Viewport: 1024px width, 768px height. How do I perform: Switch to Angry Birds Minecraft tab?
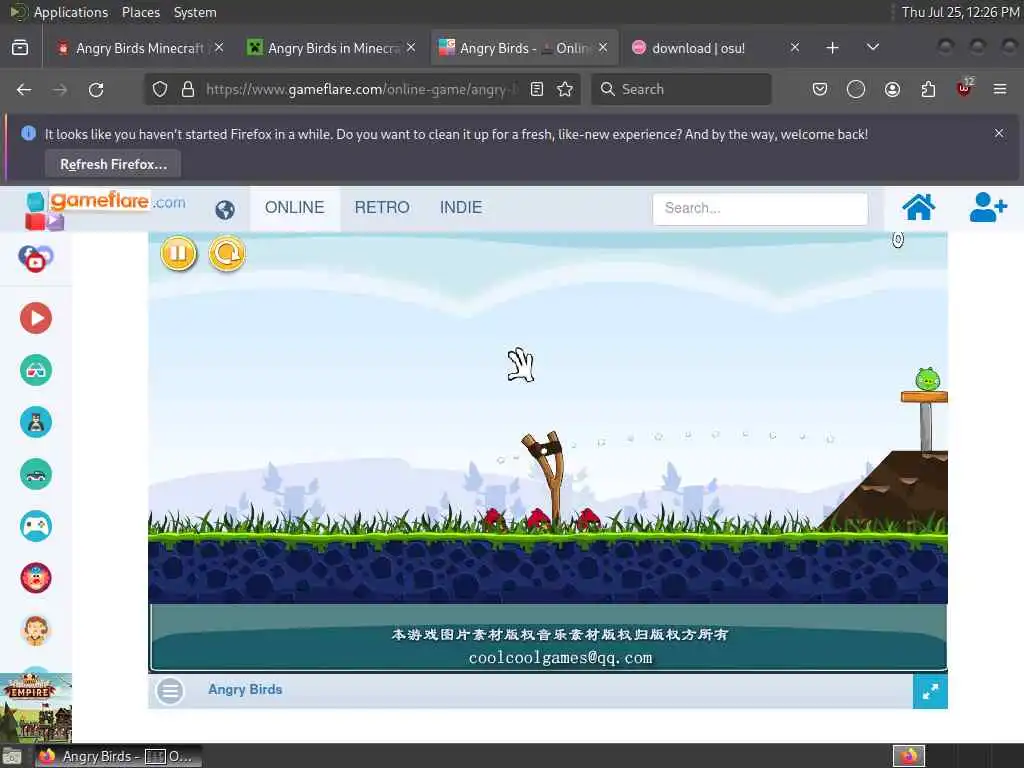coord(140,48)
